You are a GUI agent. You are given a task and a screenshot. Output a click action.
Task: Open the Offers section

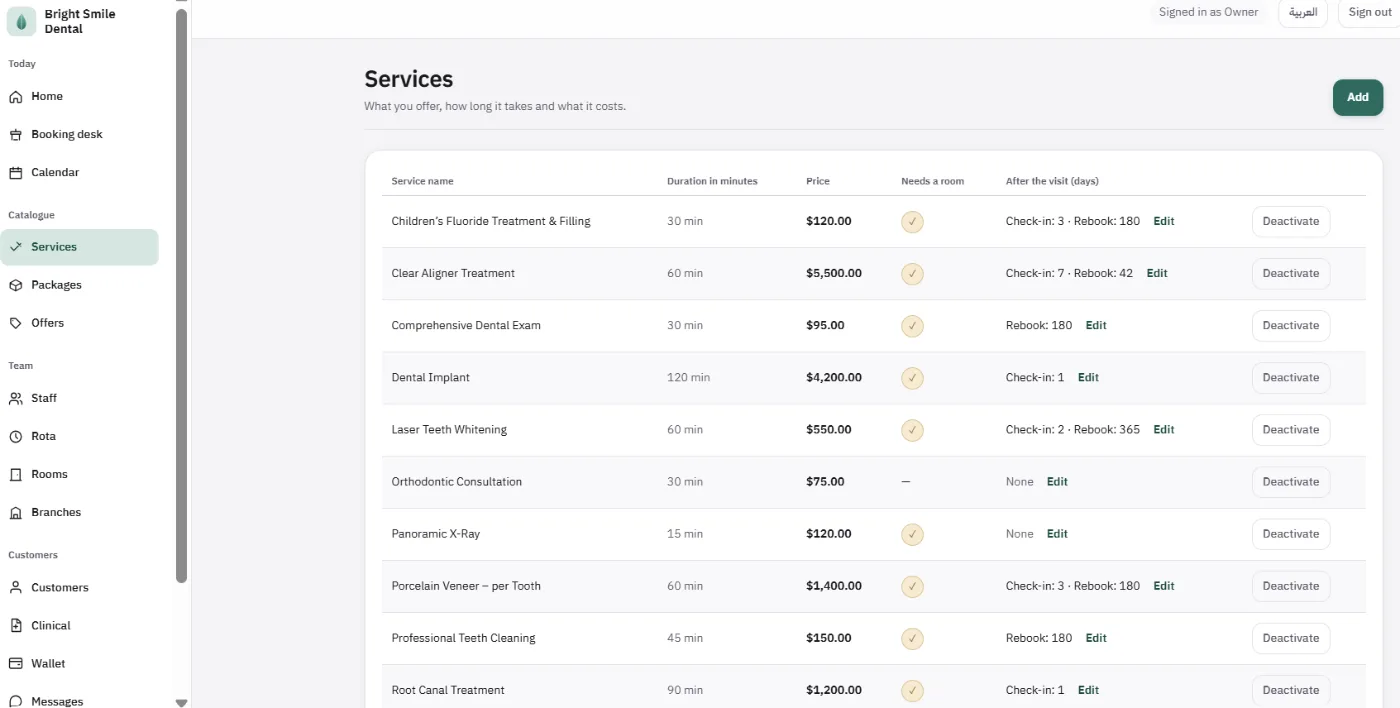pyautogui.click(x=79, y=323)
